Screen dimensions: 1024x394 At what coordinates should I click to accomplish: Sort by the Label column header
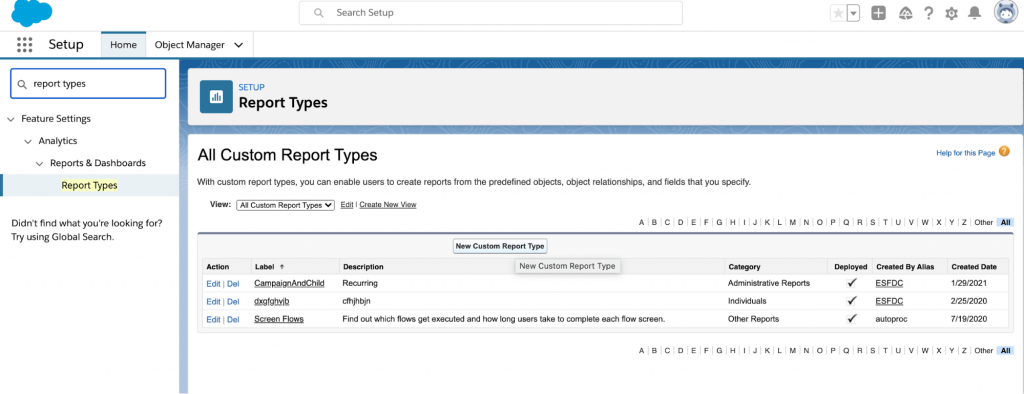point(264,267)
